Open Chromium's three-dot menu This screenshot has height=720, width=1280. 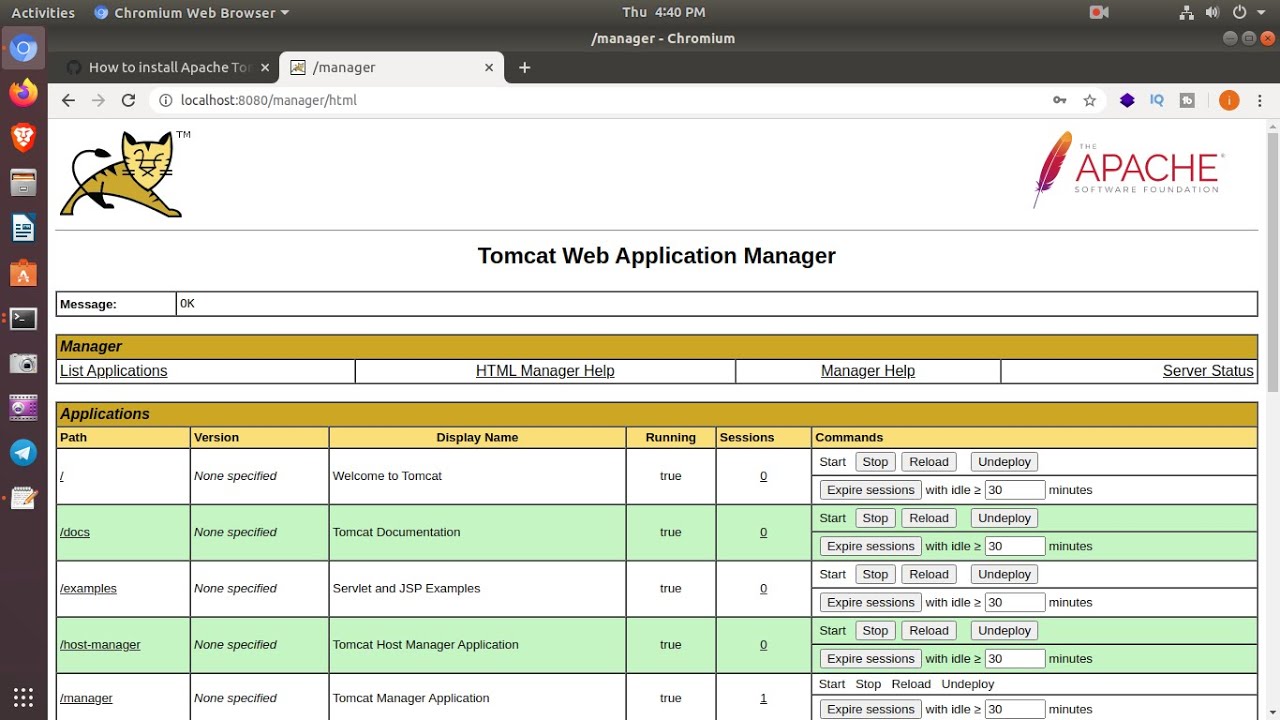(1258, 100)
